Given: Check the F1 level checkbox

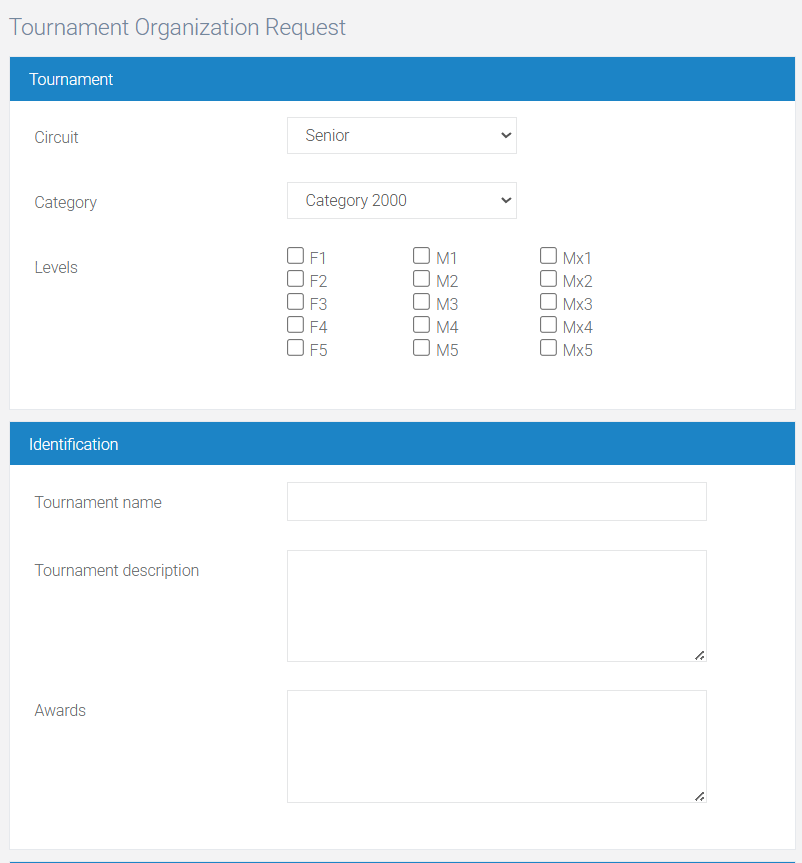Looking at the screenshot, I should pos(295,256).
